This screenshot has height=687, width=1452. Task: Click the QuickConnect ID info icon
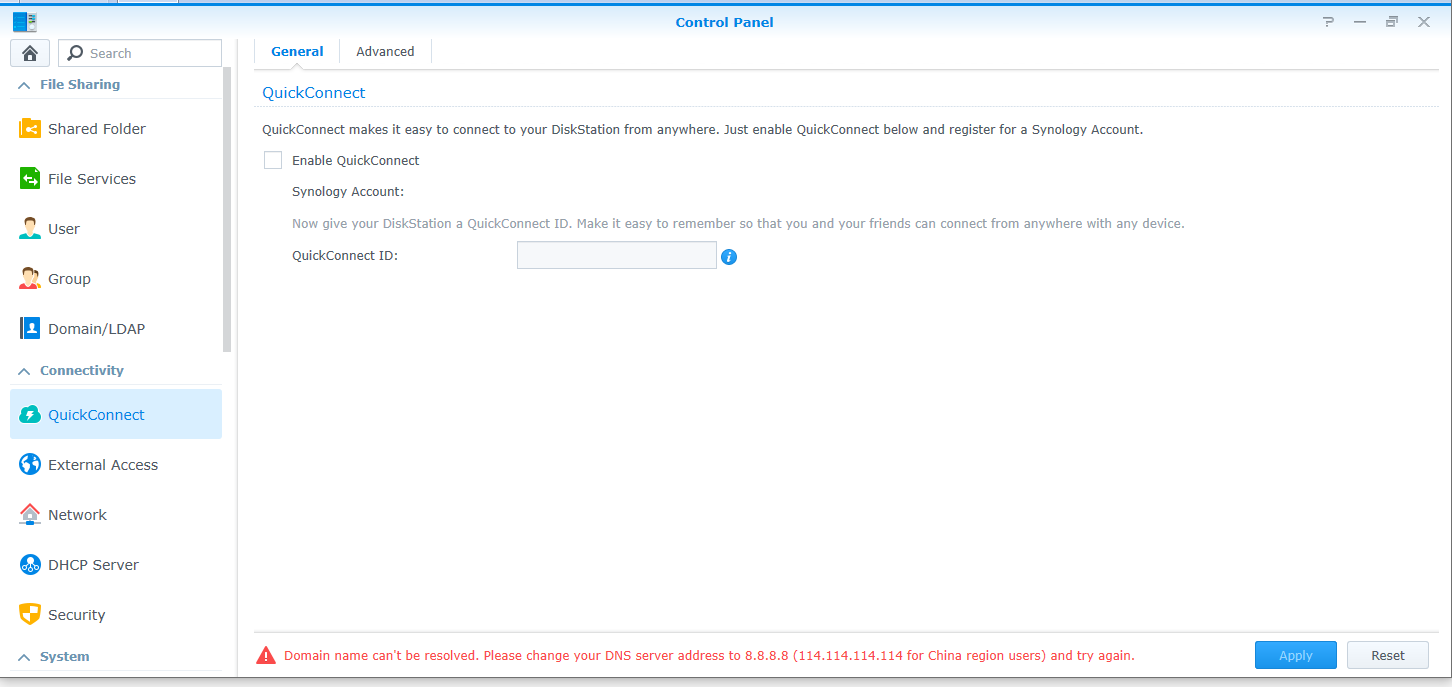[x=729, y=257]
